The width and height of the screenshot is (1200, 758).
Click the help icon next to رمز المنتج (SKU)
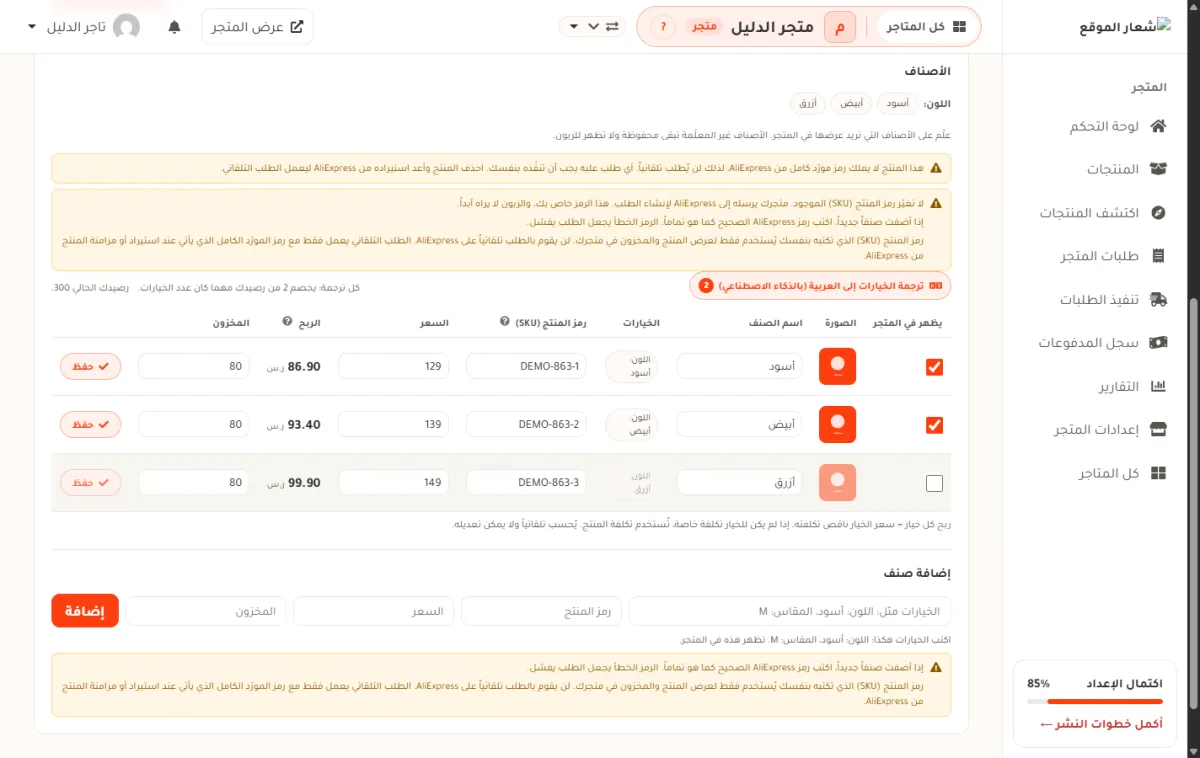[504, 322]
